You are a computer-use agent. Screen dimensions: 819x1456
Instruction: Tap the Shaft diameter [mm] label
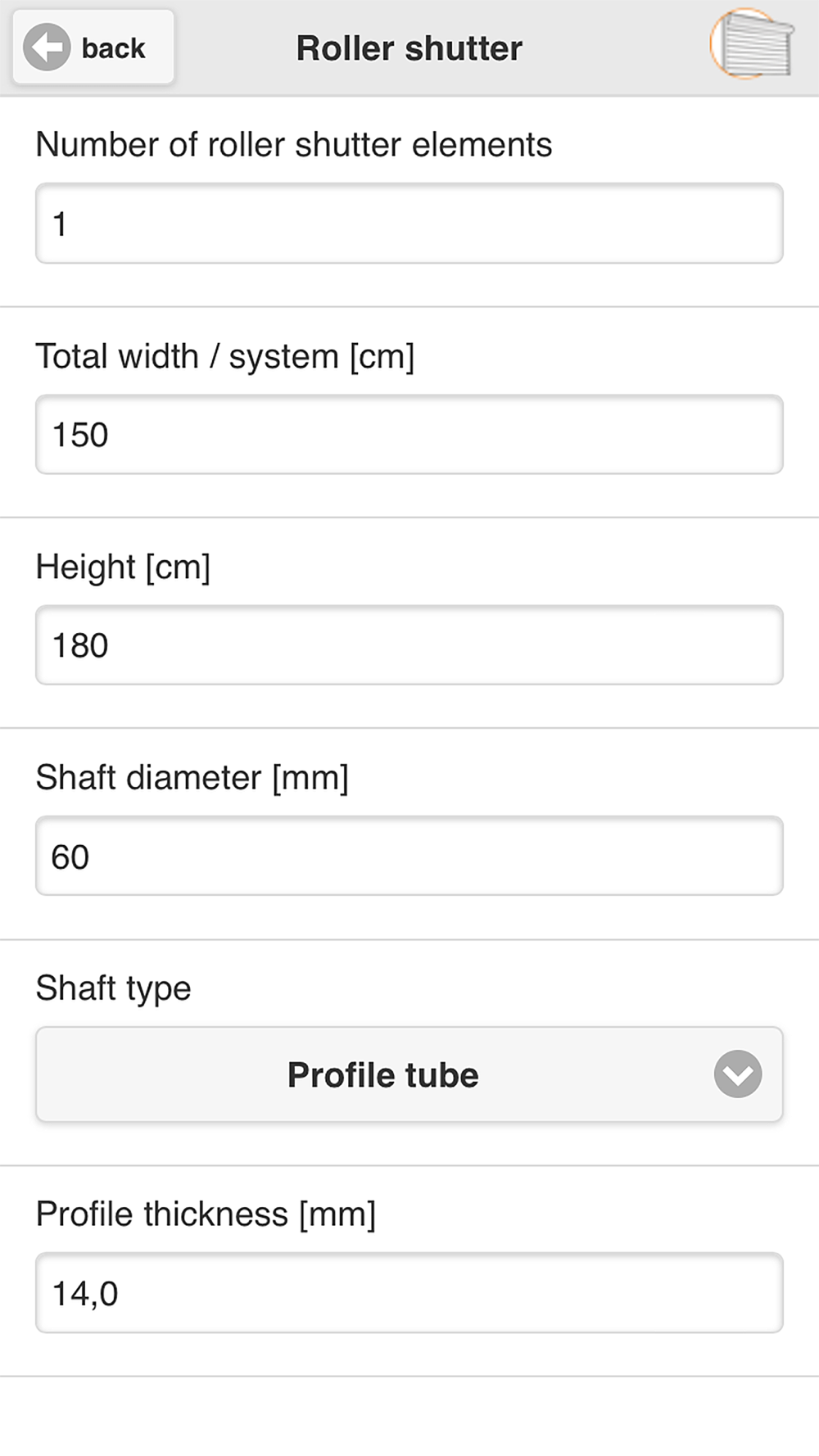coord(192,778)
